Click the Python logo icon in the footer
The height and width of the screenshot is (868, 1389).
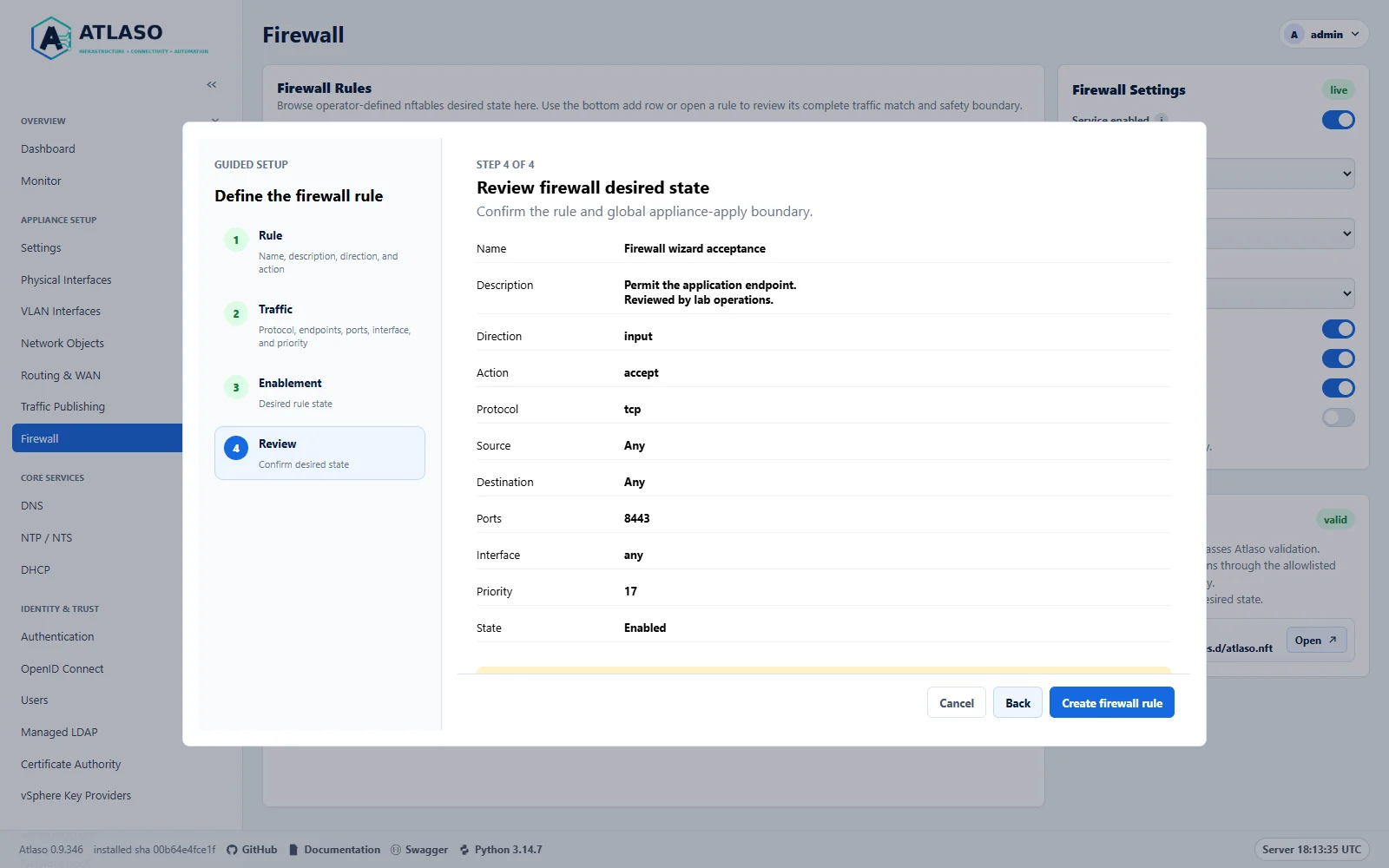pyautogui.click(x=464, y=850)
